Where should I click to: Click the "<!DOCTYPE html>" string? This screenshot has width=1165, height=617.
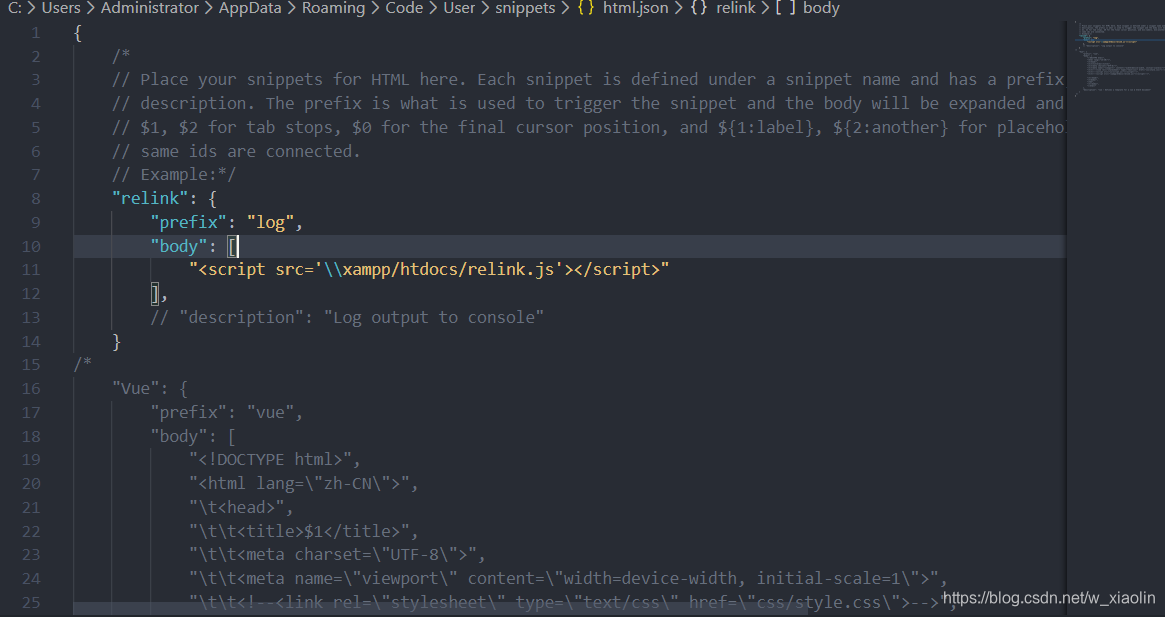click(x=270, y=459)
